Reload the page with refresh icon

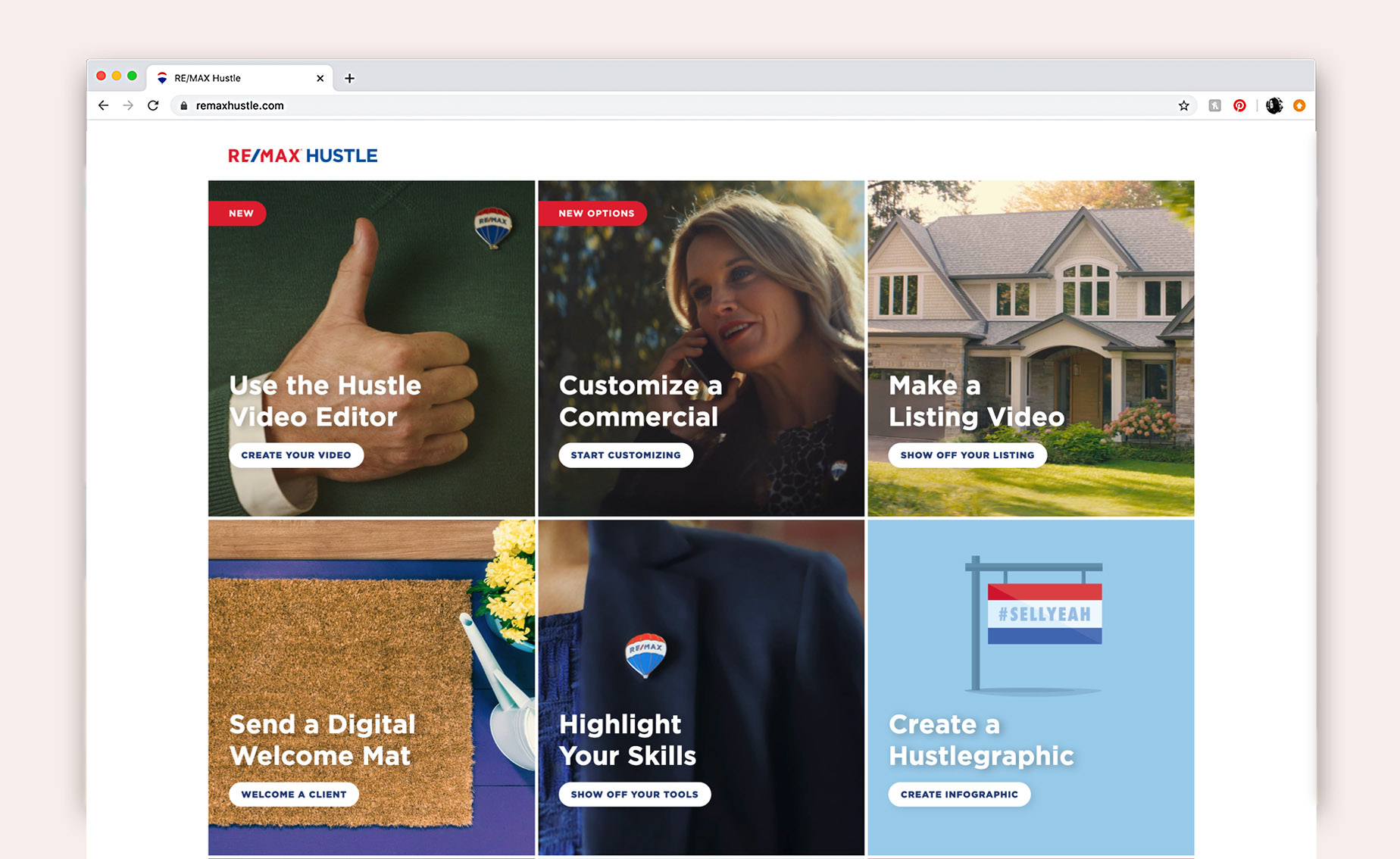point(153,105)
